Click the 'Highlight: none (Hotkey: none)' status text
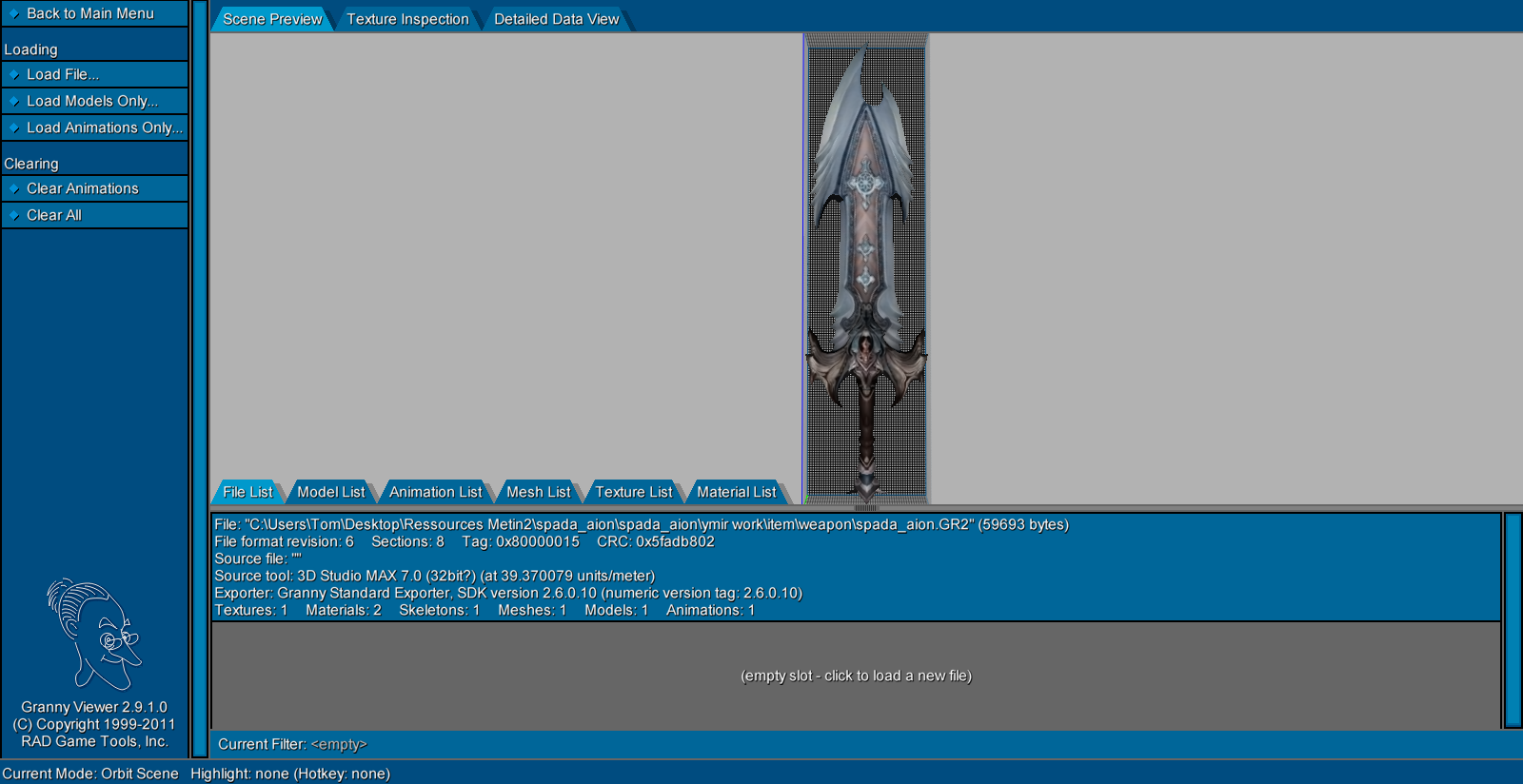Viewport: 1523px width, 784px height. click(x=290, y=774)
